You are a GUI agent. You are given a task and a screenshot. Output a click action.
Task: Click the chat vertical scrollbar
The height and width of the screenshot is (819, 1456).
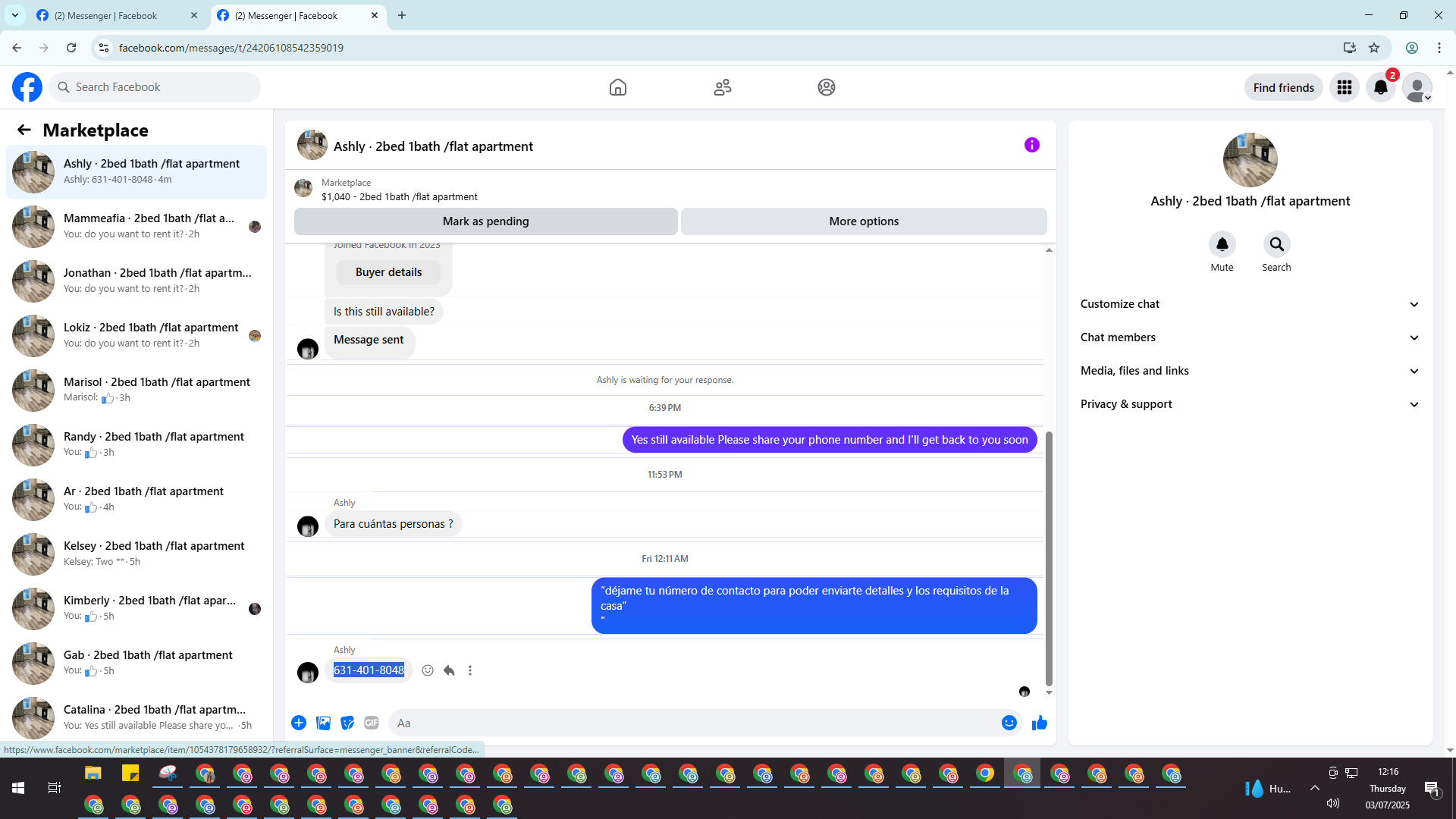1049,557
